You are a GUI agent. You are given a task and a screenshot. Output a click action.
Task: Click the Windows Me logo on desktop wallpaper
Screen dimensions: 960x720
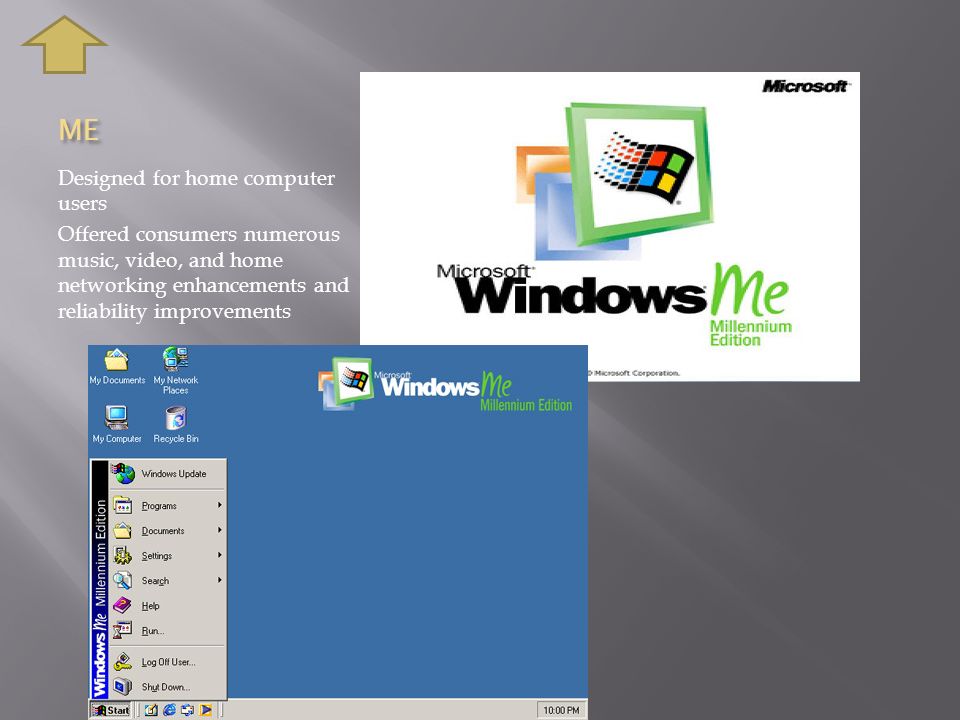pyautogui.click(x=445, y=384)
